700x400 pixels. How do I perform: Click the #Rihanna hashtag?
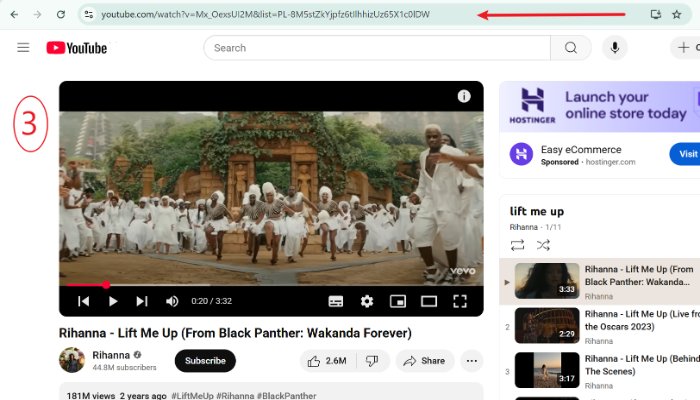pyautogui.click(x=235, y=396)
